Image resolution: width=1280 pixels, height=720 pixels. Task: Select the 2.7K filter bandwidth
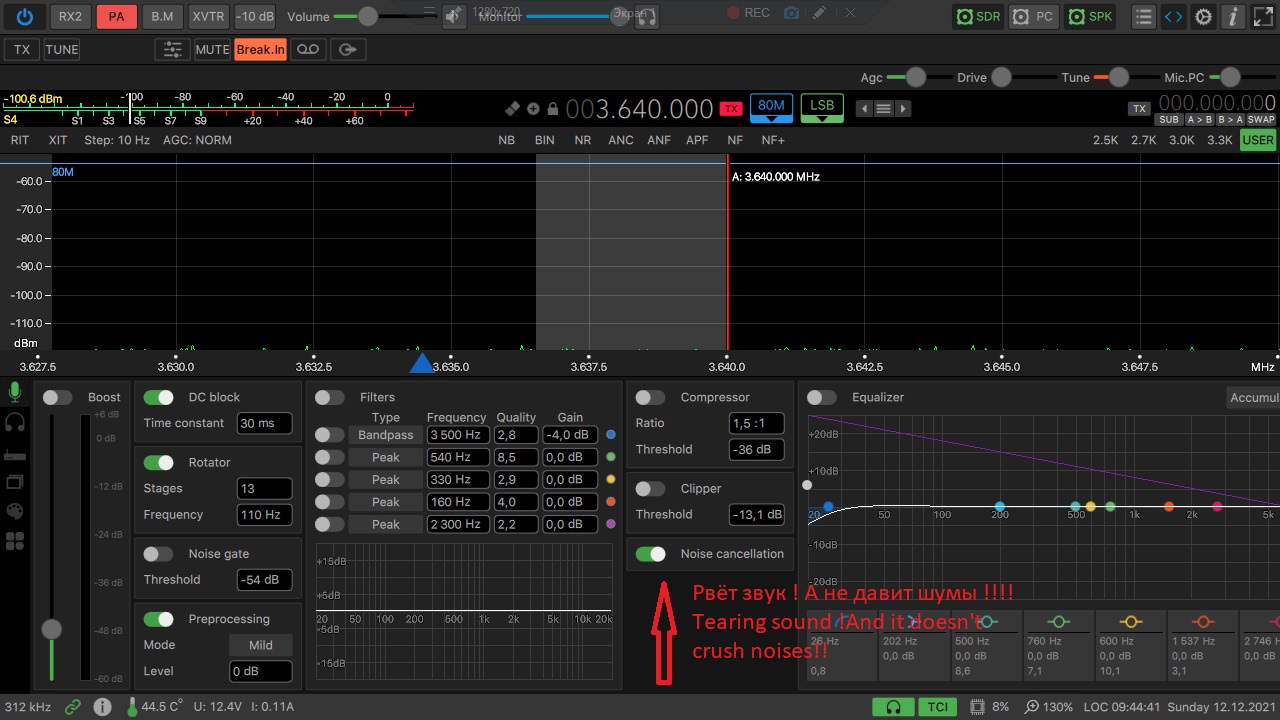[x=1143, y=140]
